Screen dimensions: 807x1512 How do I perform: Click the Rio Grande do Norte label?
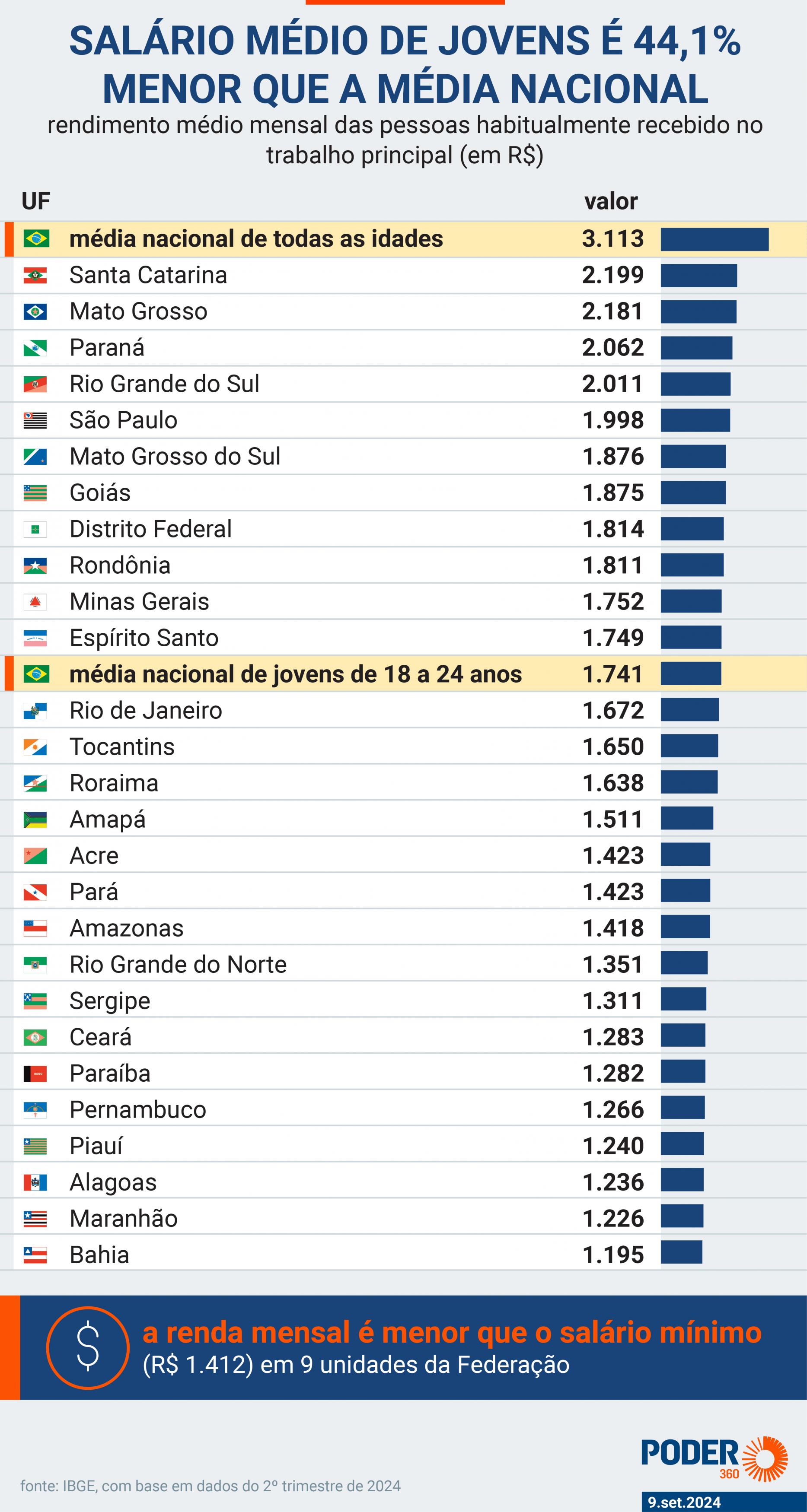[178, 965]
